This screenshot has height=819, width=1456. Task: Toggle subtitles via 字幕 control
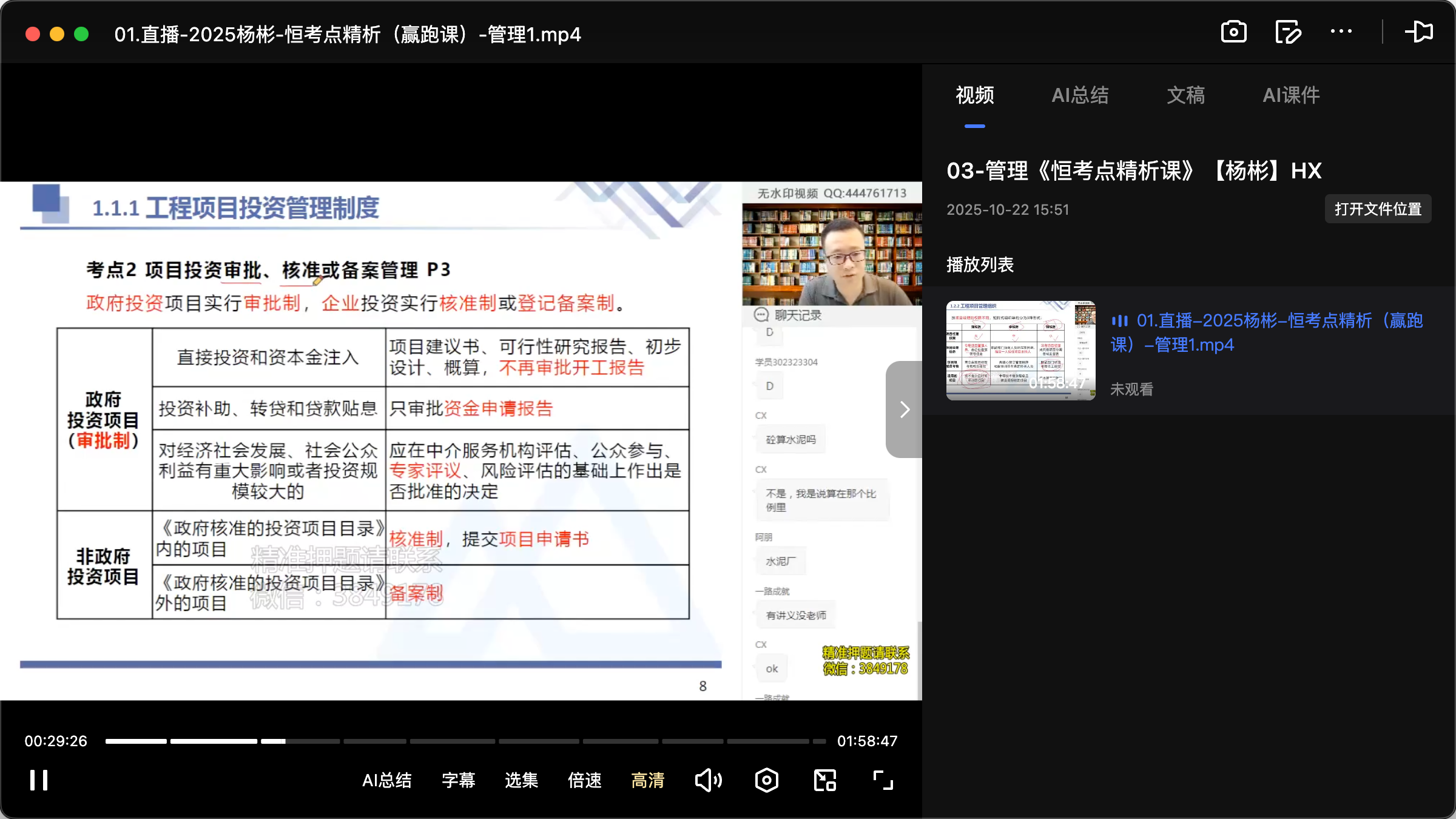(x=459, y=781)
